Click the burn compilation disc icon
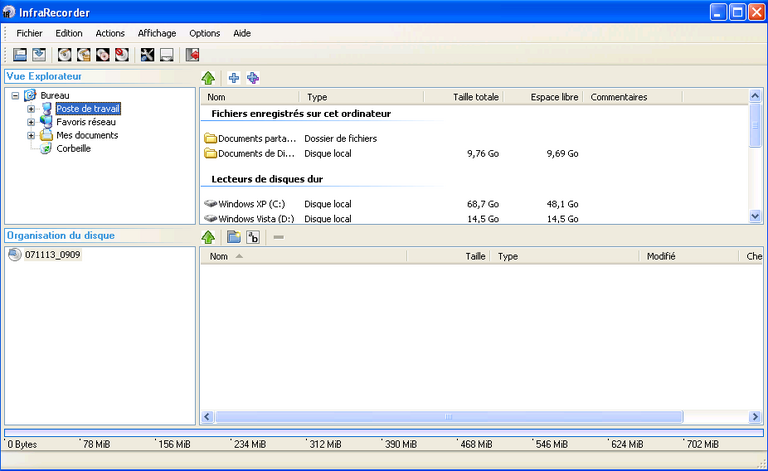Image resolution: width=768 pixels, height=471 pixels. pyautogui.click(x=64, y=54)
